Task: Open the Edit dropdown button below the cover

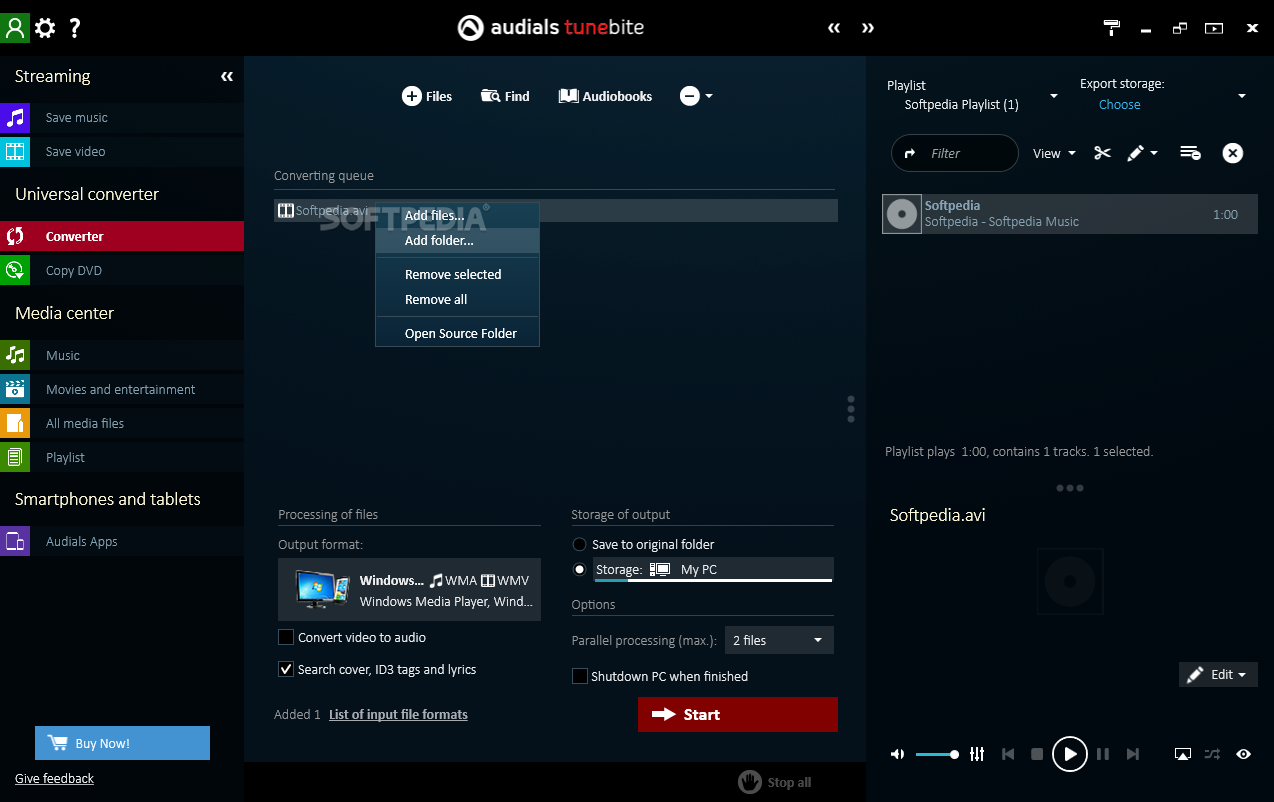Action: tap(1218, 675)
